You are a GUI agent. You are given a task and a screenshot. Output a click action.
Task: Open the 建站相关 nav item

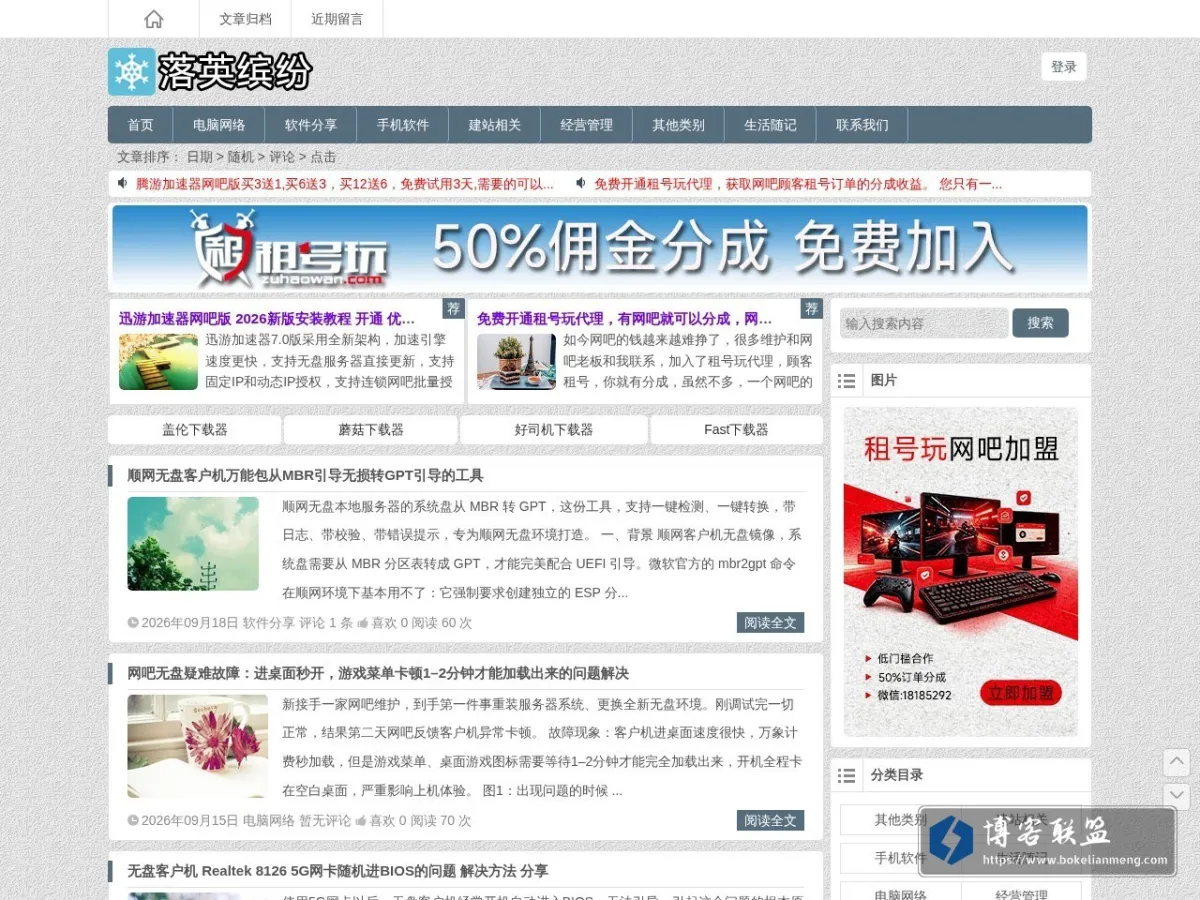click(495, 125)
